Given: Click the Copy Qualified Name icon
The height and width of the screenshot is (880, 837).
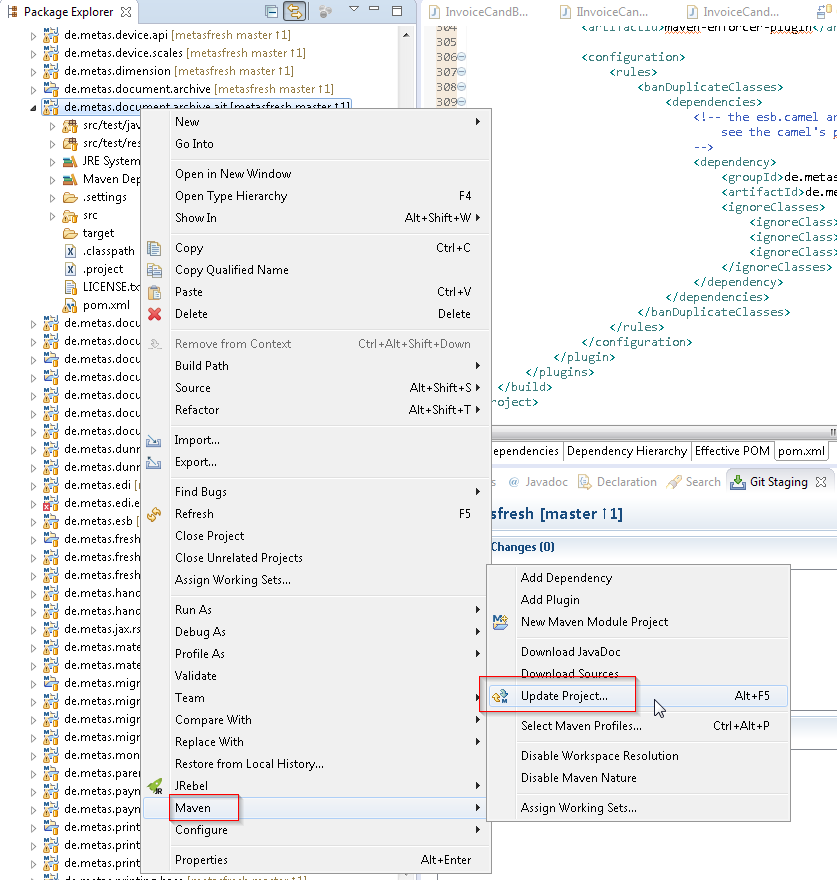Looking at the screenshot, I should (154, 270).
